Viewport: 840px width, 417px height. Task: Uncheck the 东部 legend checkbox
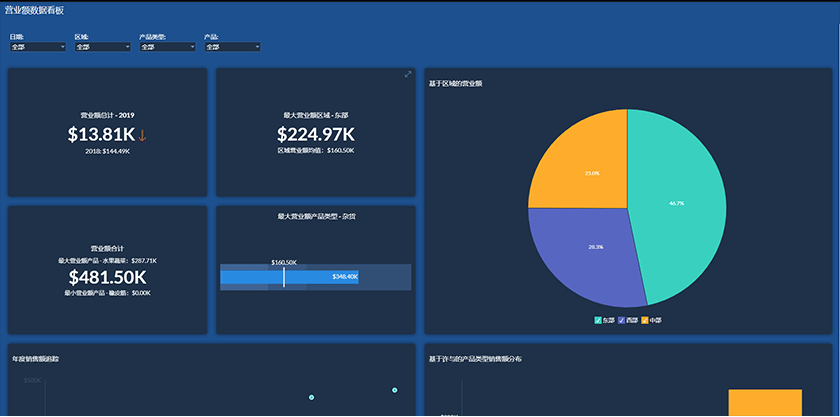(598, 320)
